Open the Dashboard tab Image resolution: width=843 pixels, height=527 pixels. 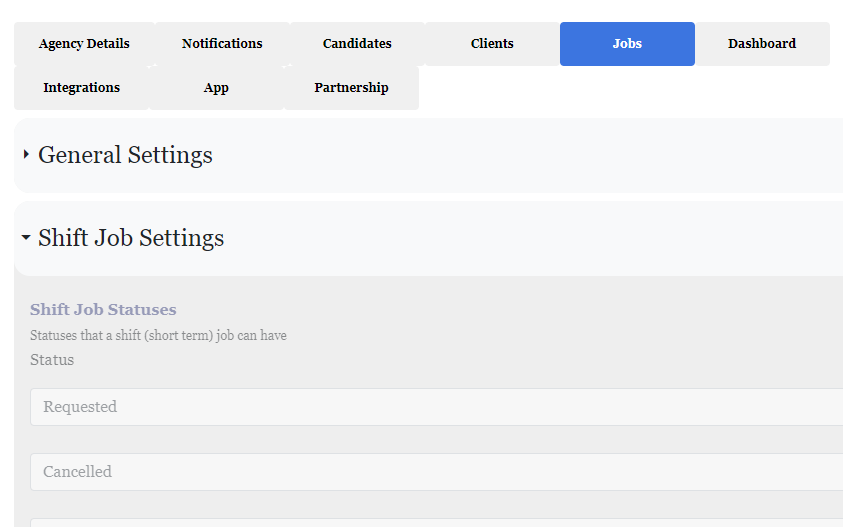pyautogui.click(x=762, y=44)
